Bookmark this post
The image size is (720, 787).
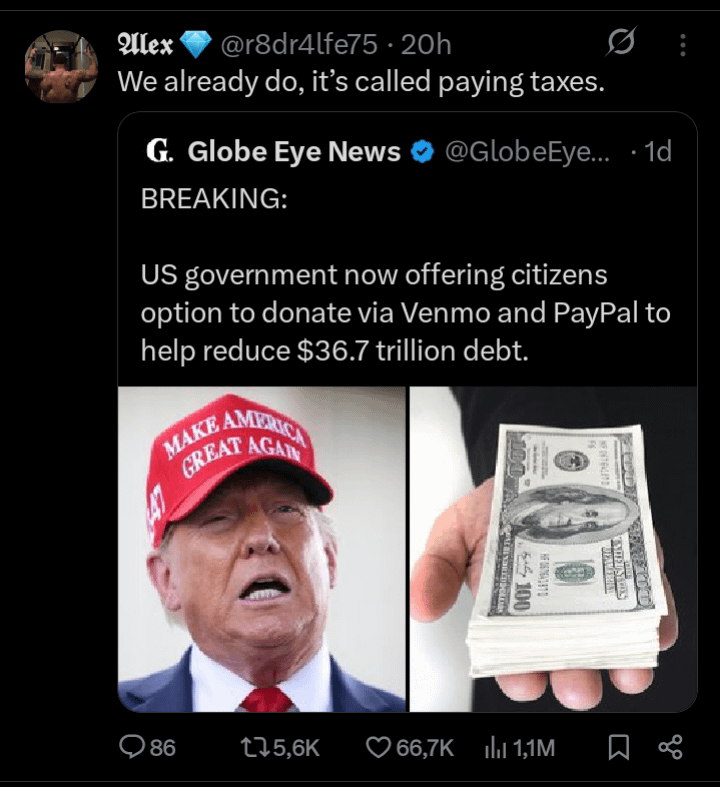pyautogui.click(x=619, y=747)
